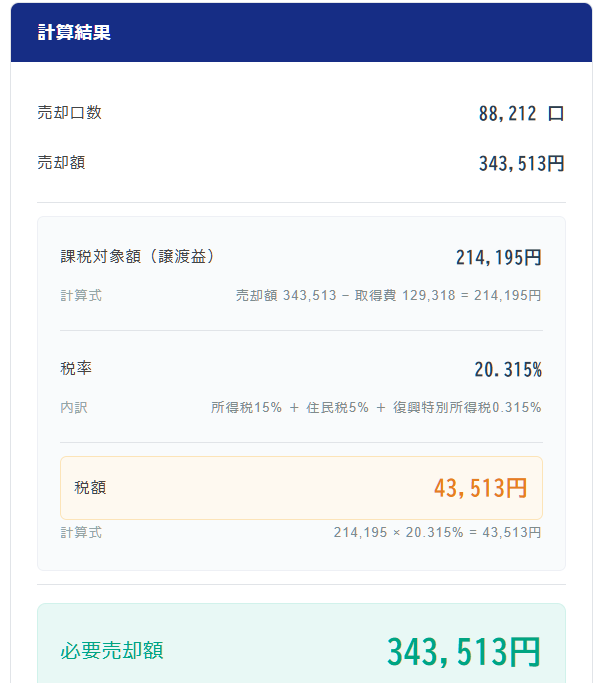Select the 214,195 × 20.315% formula text
The height and width of the screenshot is (683, 600).
click(437, 533)
